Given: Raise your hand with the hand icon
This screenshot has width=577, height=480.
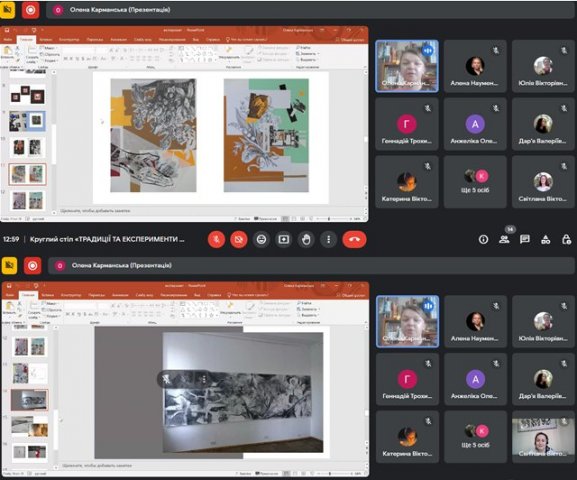Looking at the screenshot, I should click(x=306, y=240).
